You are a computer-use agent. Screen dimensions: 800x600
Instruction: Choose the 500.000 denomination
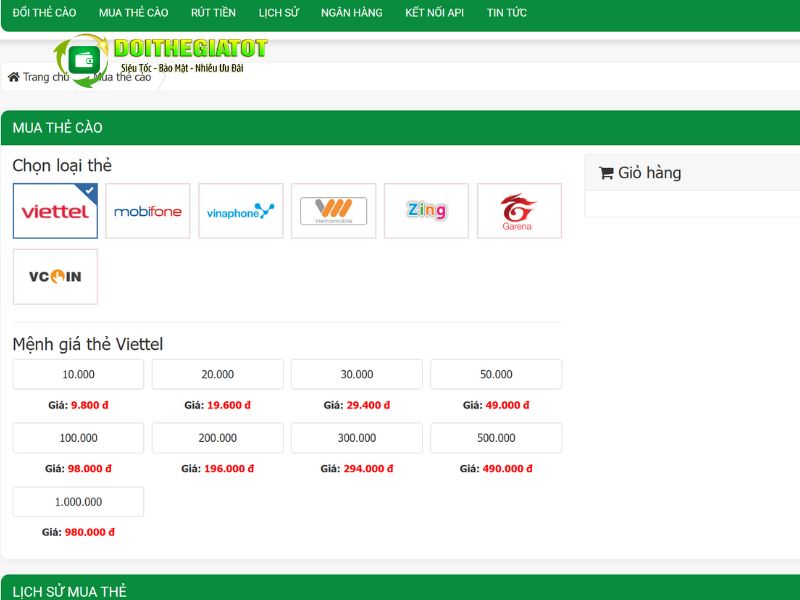[496, 438]
